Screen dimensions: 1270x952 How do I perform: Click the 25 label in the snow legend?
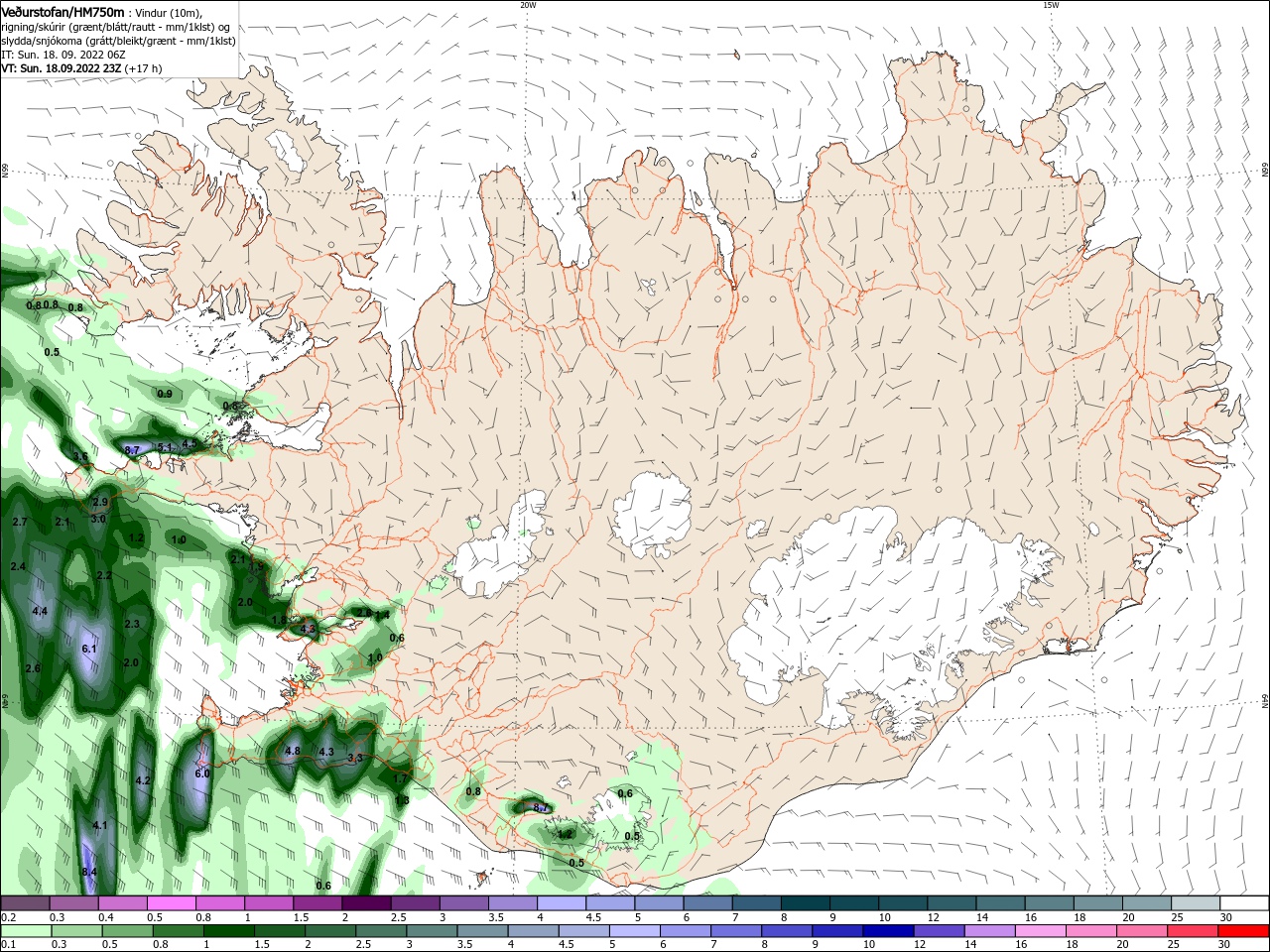(x=1177, y=917)
